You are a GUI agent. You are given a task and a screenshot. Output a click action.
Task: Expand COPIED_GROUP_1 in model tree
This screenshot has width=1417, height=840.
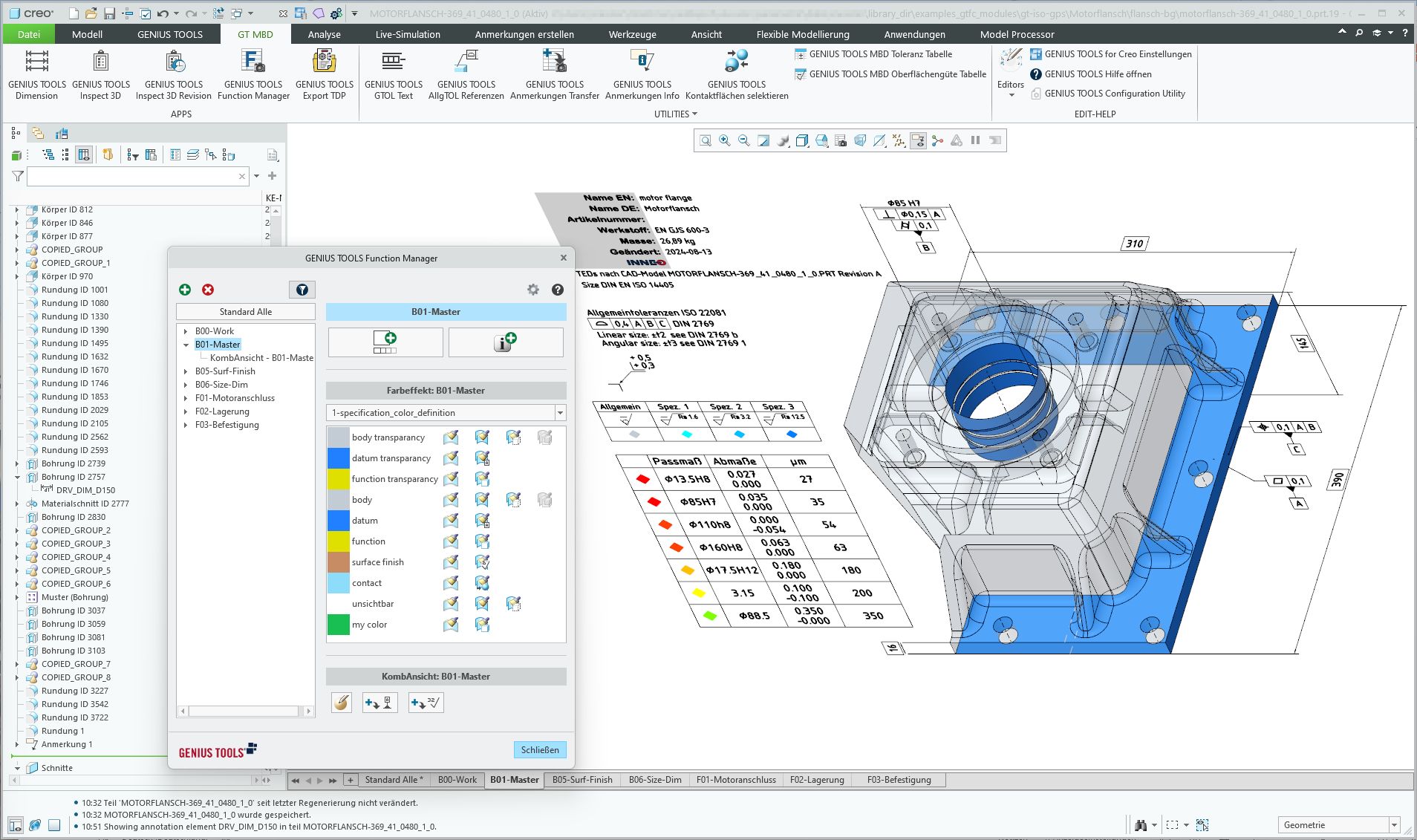tap(17, 263)
